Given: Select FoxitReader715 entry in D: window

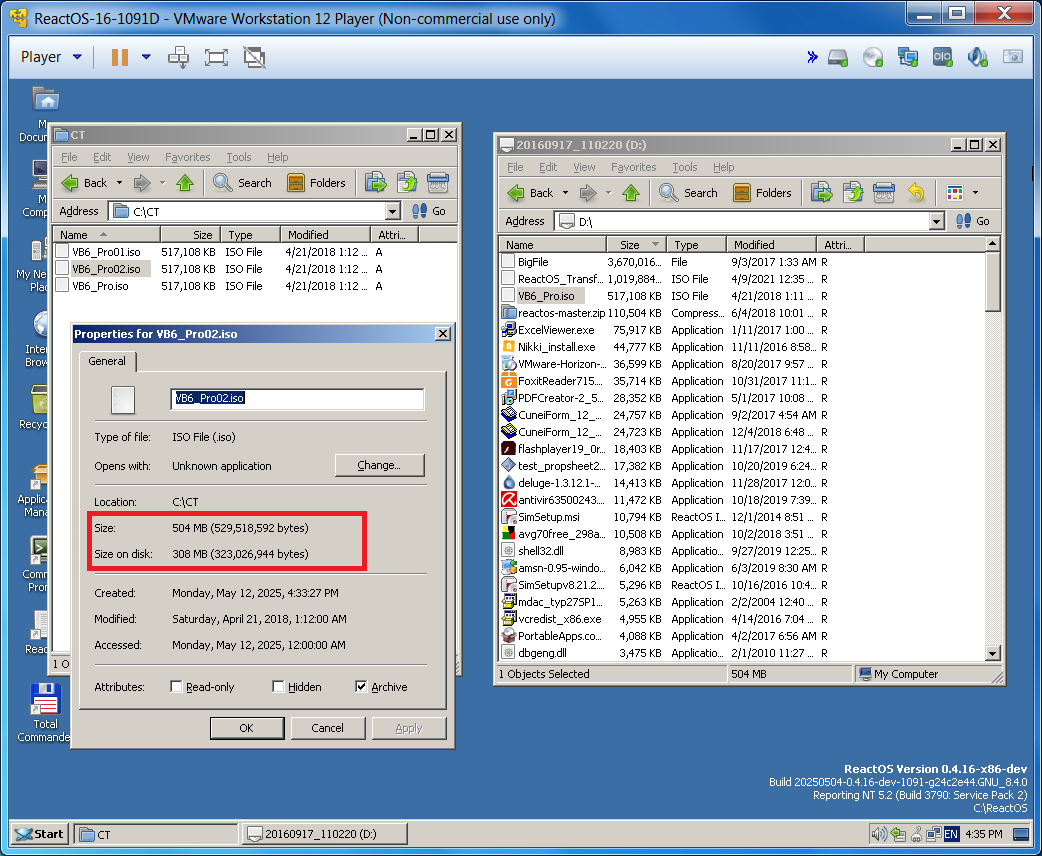Looking at the screenshot, I should point(560,381).
